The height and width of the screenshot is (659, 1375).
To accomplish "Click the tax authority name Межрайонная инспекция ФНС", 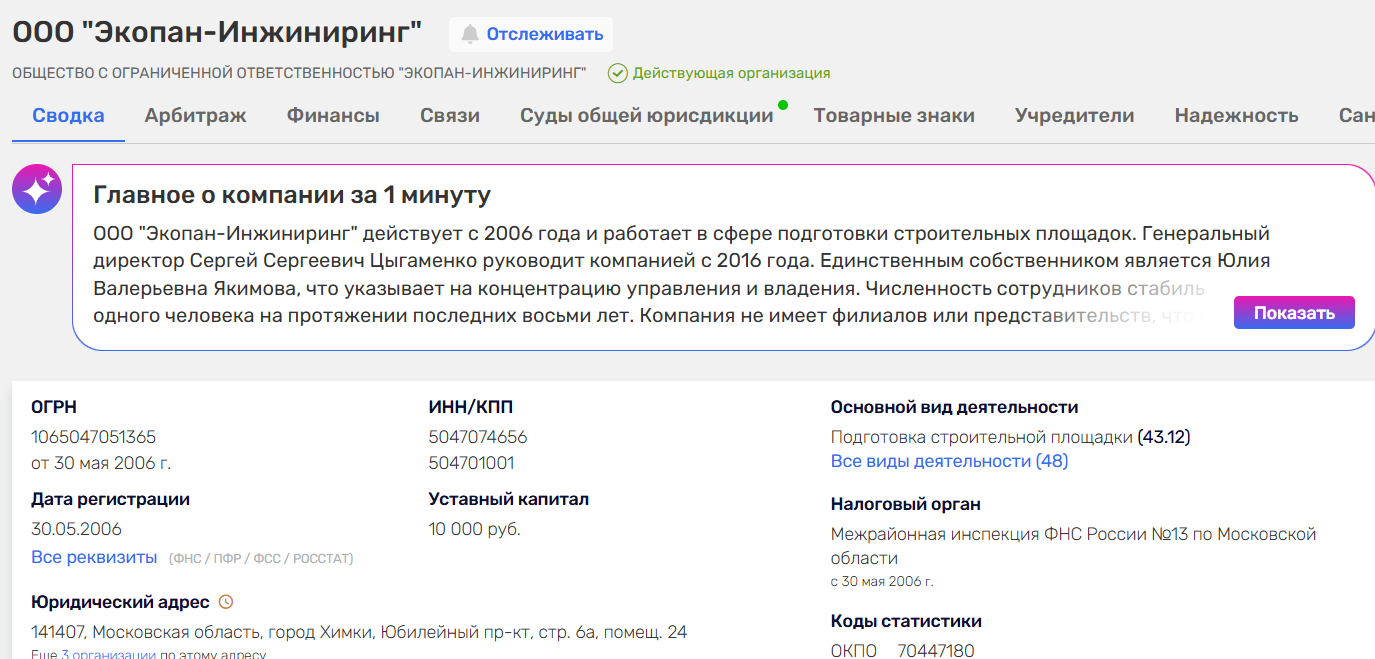I will coord(1073,546).
